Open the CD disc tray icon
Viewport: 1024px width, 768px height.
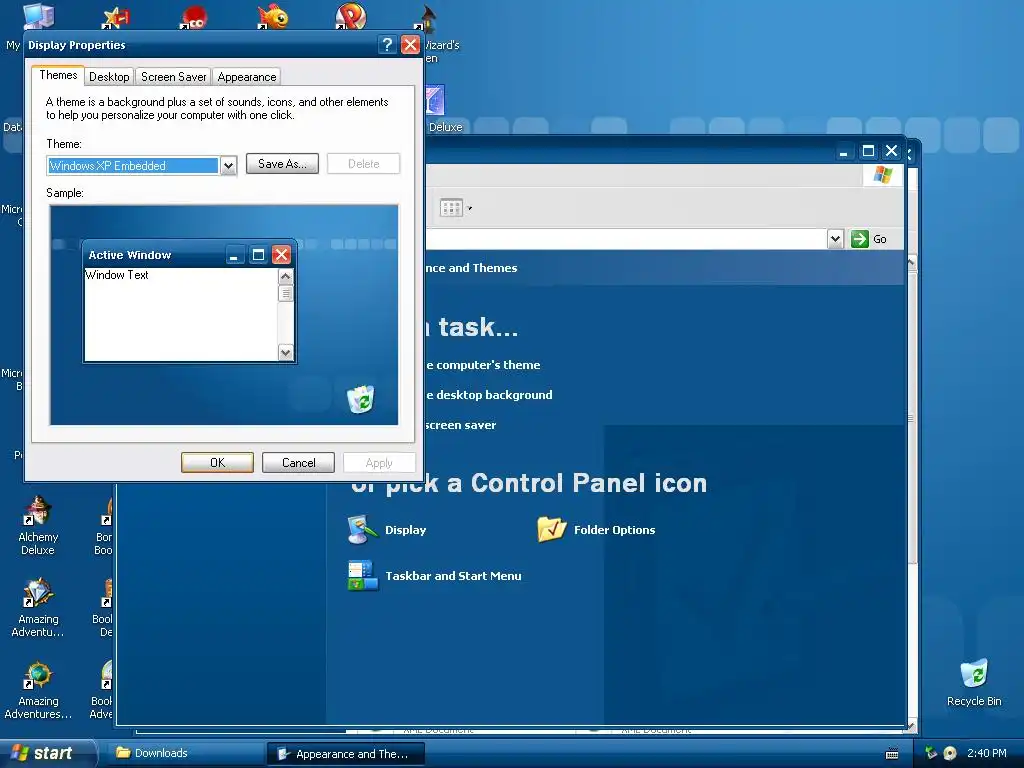pyautogui.click(x=950, y=753)
